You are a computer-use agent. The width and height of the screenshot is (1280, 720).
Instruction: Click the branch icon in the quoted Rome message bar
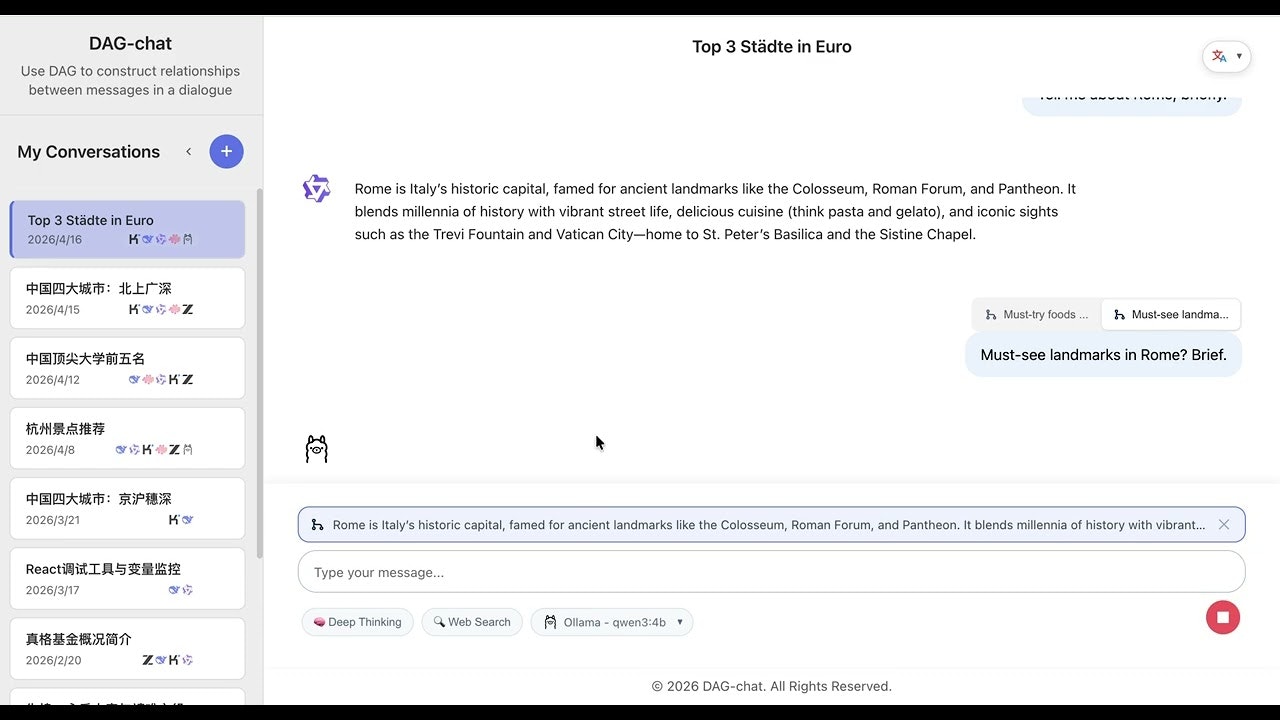317,524
